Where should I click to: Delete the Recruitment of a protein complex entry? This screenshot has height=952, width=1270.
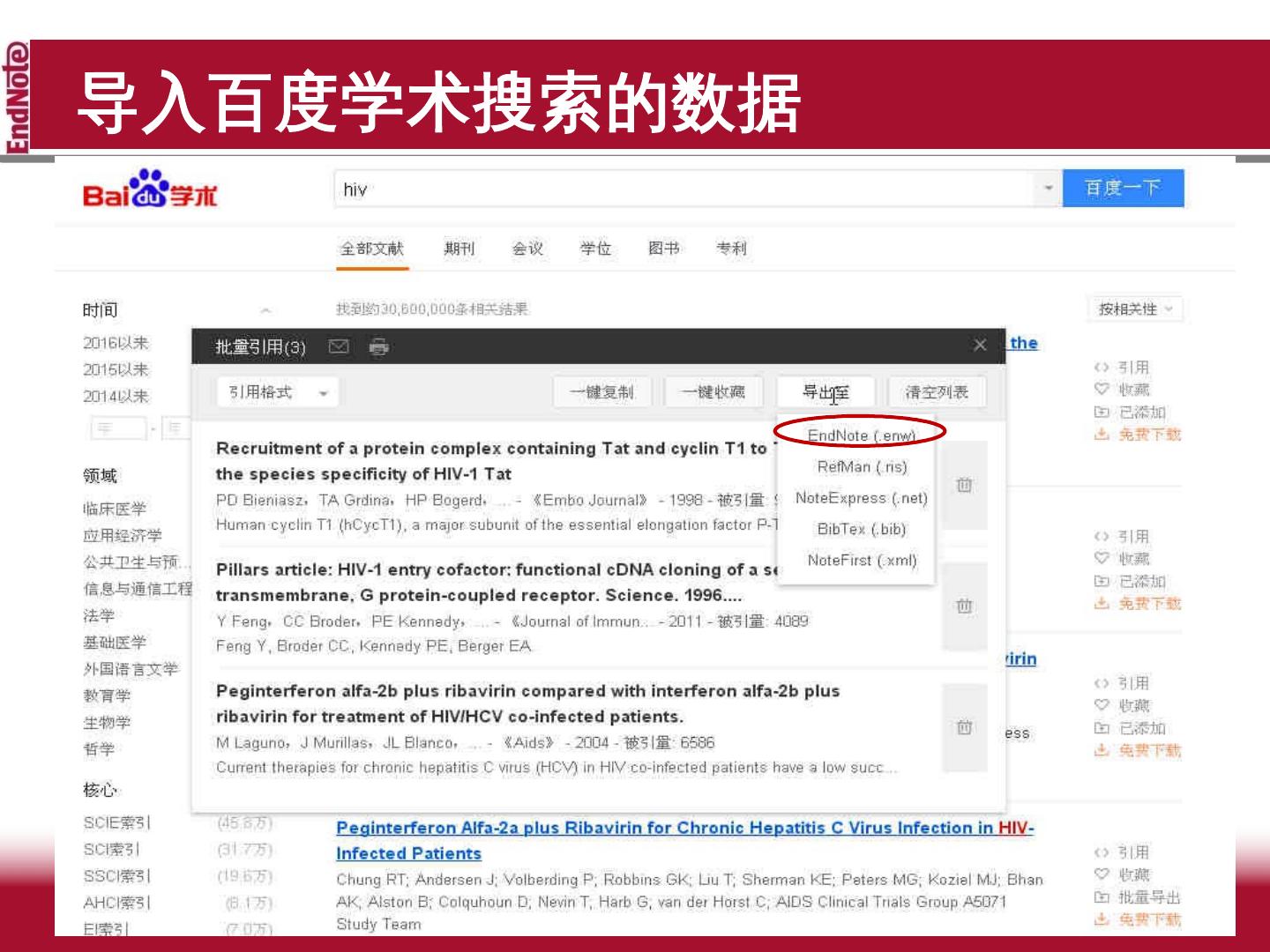pyautogui.click(x=964, y=485)
